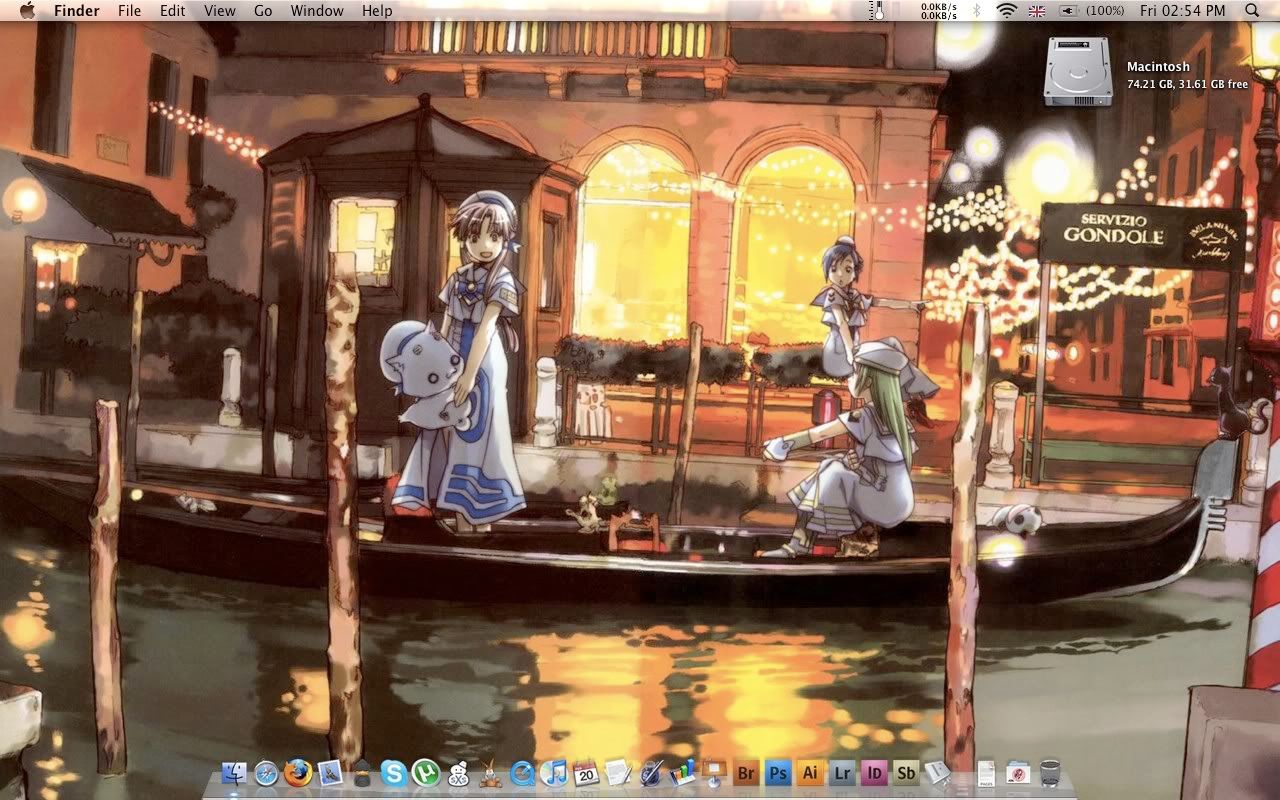
Task: Open the View menu
Action: (219, 10)
